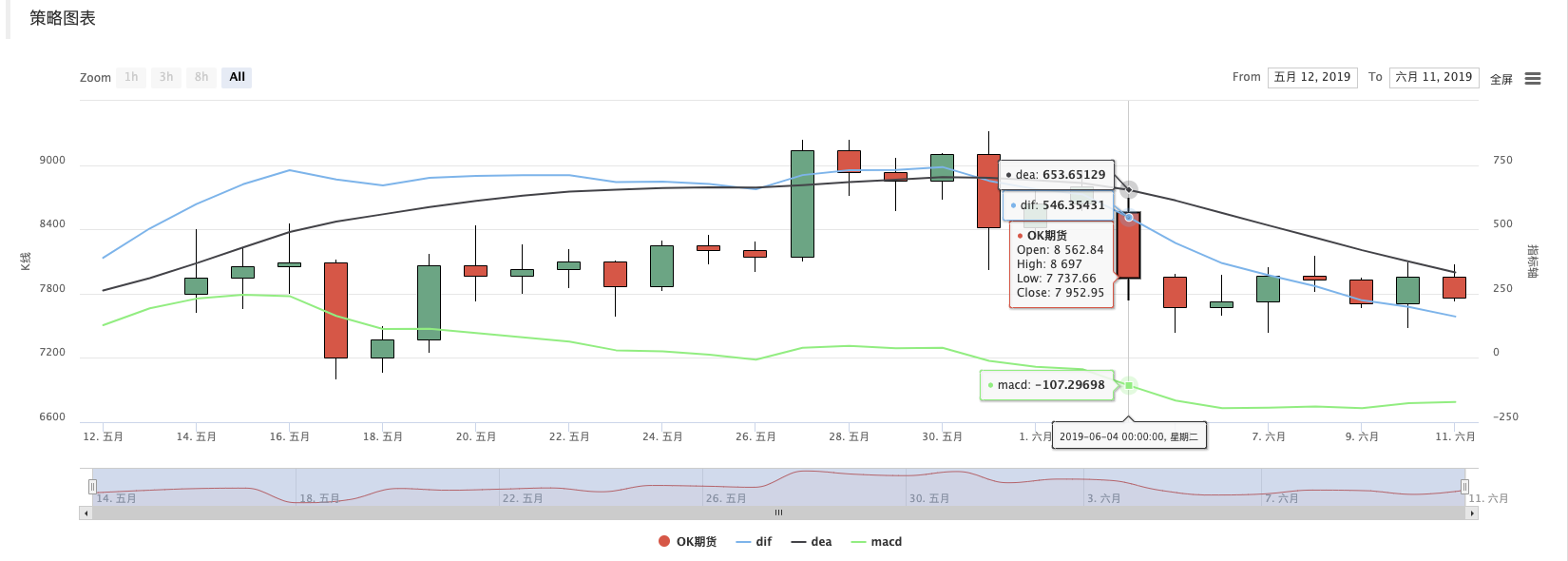1568x561 pixels.
Task: Click the scrollbar grip in the navigator
Action: (778, 513)
